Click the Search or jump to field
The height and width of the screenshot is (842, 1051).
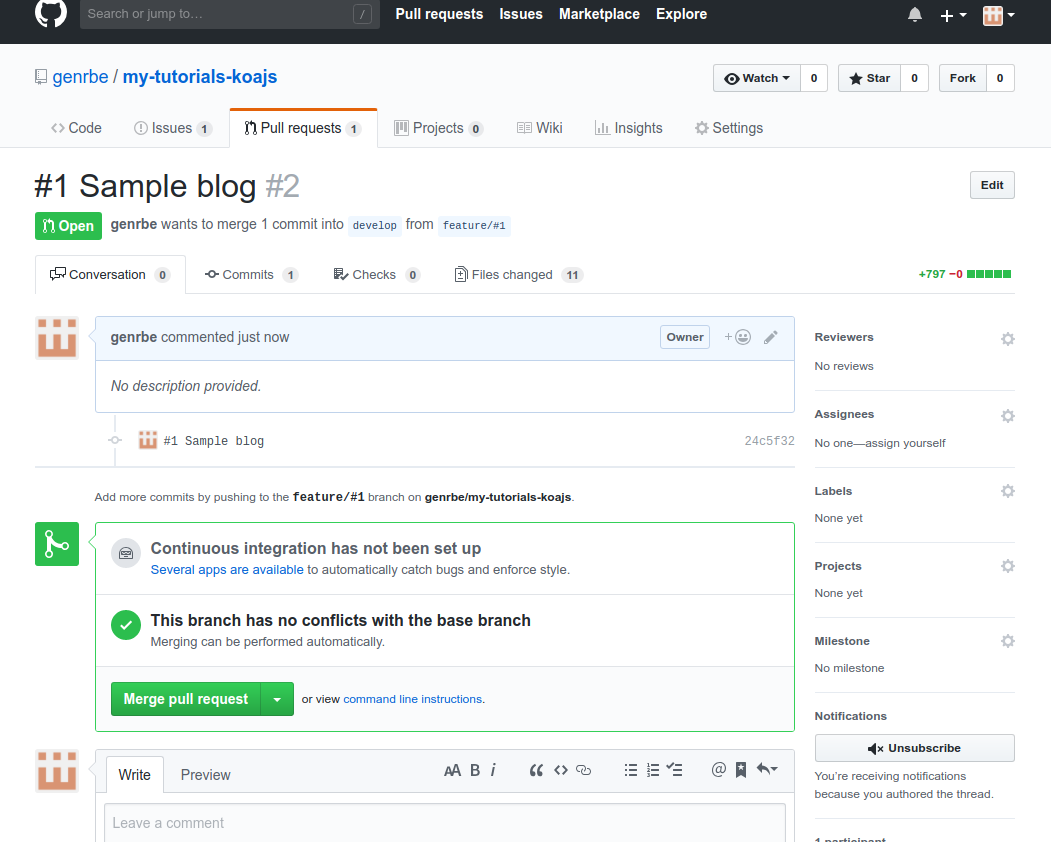pos(229,13)
